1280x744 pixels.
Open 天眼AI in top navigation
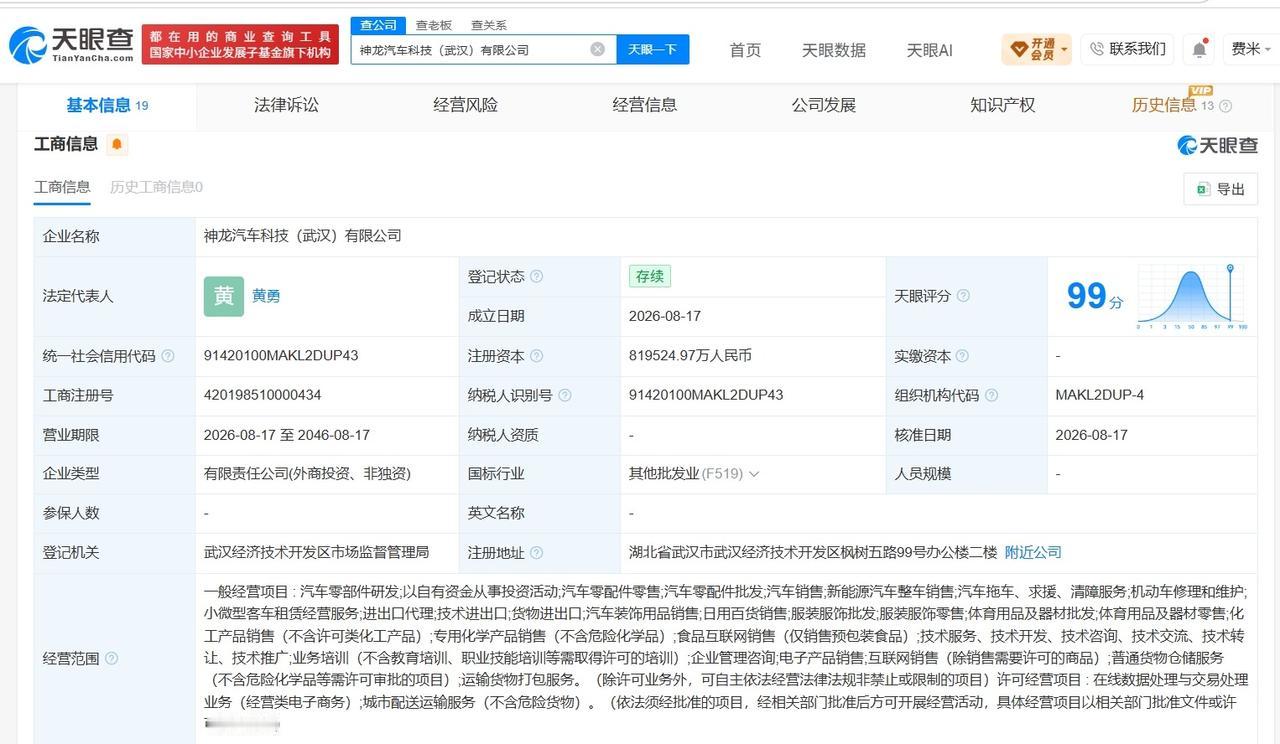[929, 50]
